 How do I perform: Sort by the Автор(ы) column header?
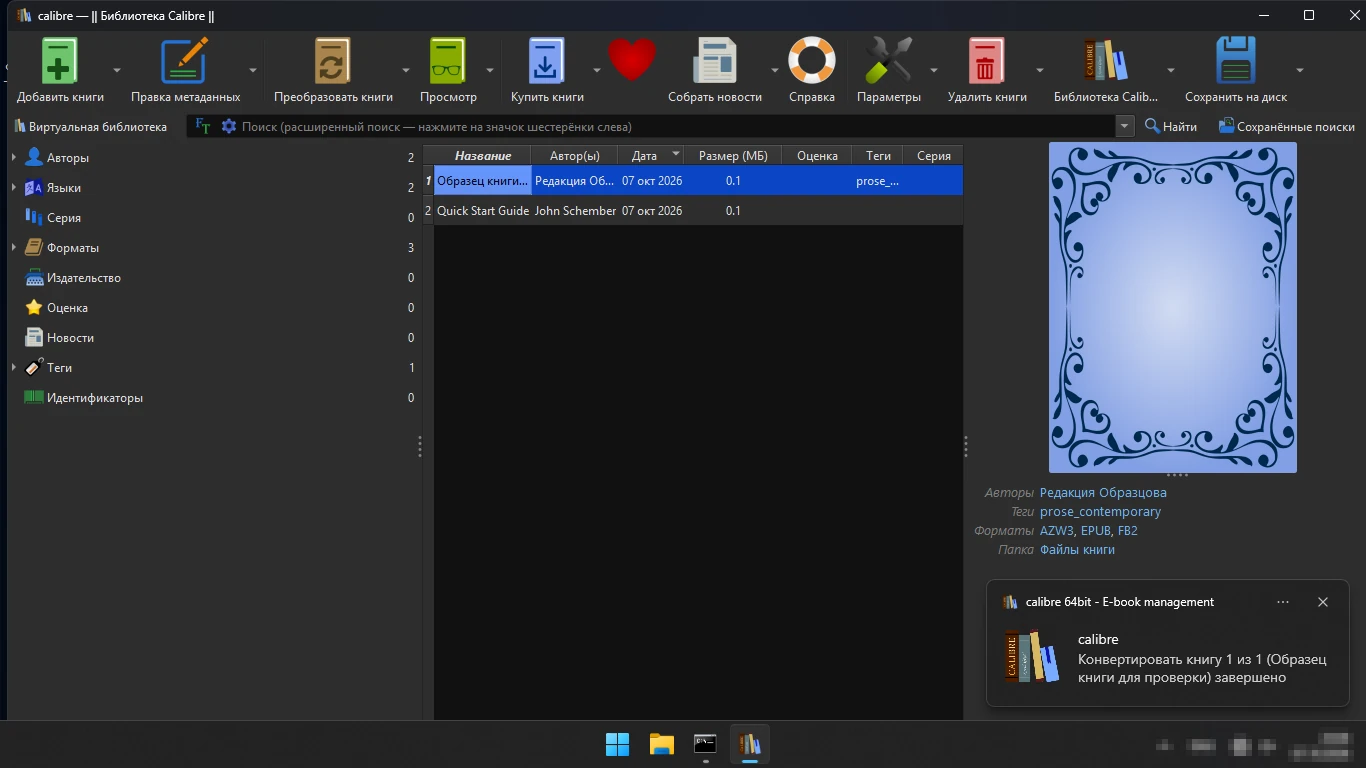[575, 156]
